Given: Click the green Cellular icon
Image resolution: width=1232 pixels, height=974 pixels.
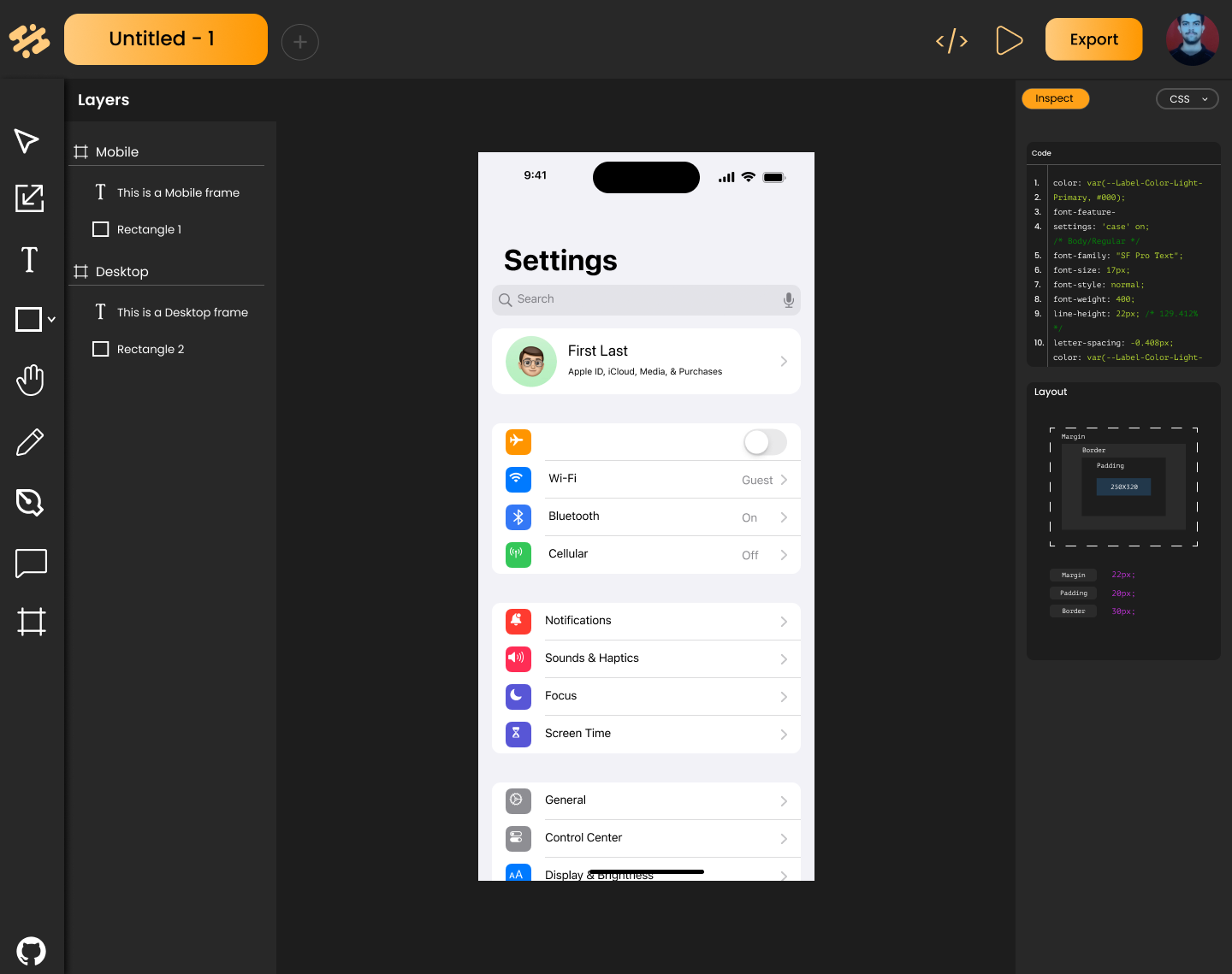Looking at the screenshot, I should (518, 554).
